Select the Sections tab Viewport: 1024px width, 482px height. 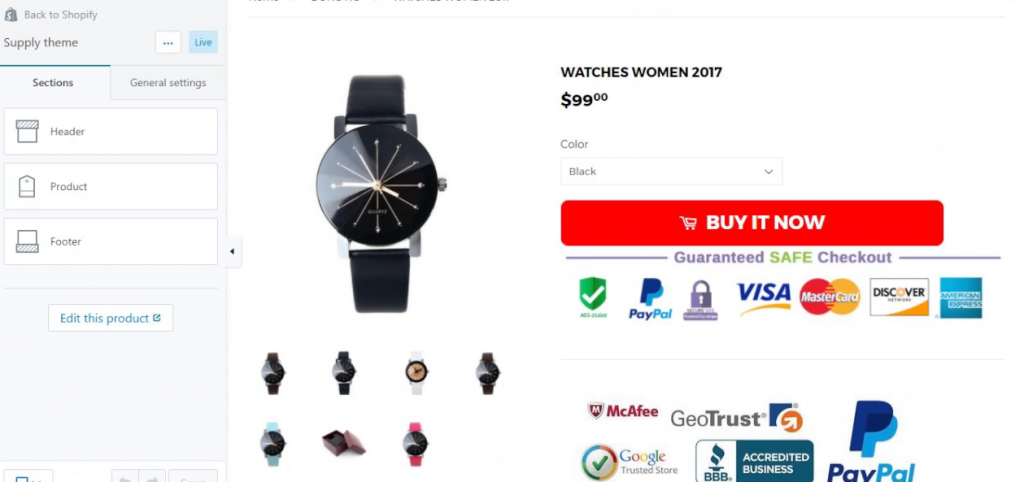point(53,82)
